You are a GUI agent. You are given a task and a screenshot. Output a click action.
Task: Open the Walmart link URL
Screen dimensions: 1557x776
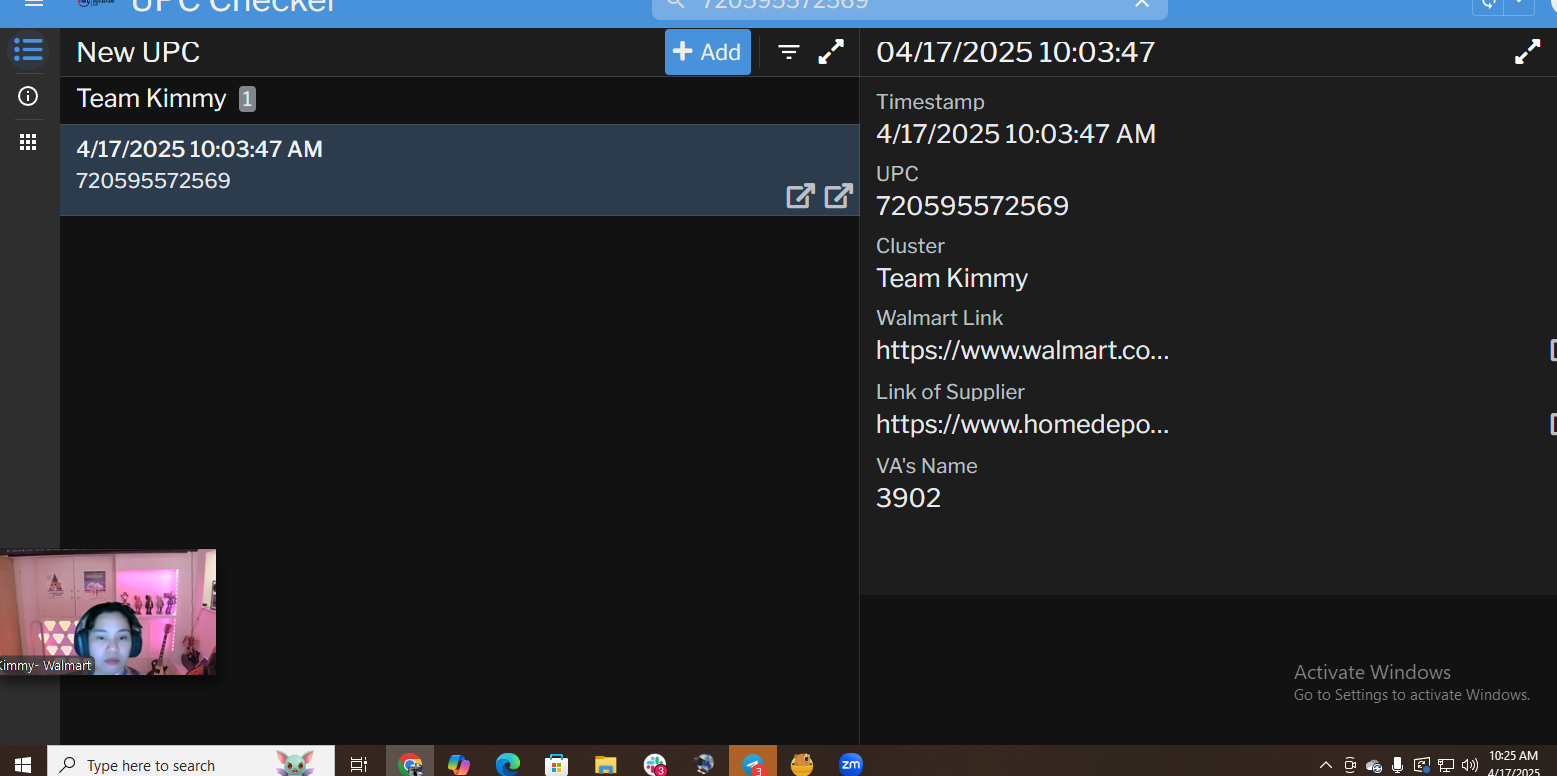(1022, 351)
